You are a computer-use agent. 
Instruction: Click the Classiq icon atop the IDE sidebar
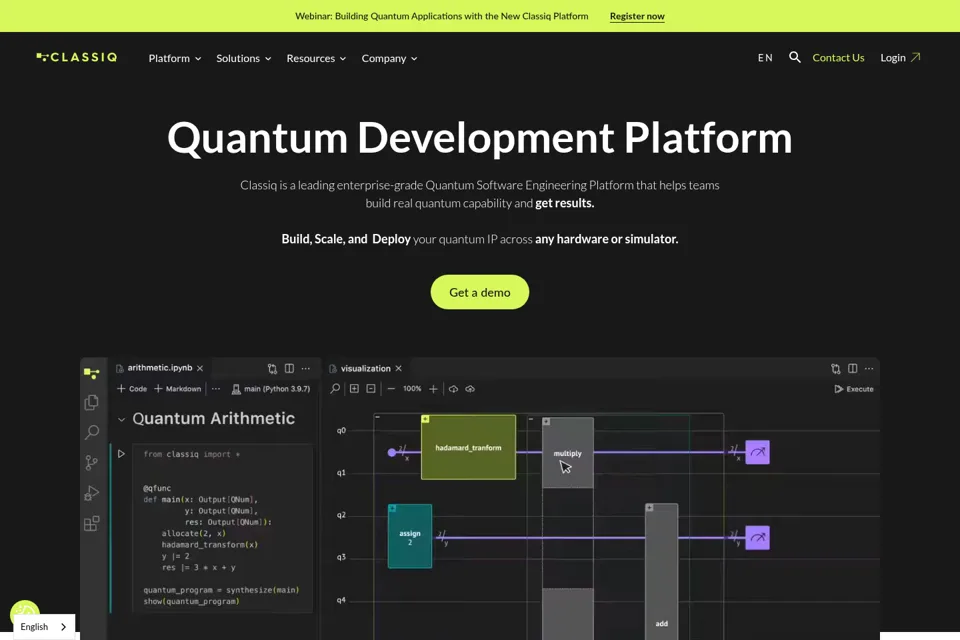[91, 372]
